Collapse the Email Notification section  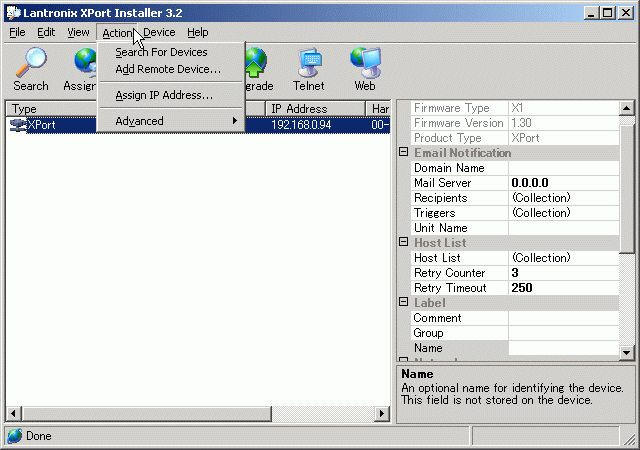point(403,152)
